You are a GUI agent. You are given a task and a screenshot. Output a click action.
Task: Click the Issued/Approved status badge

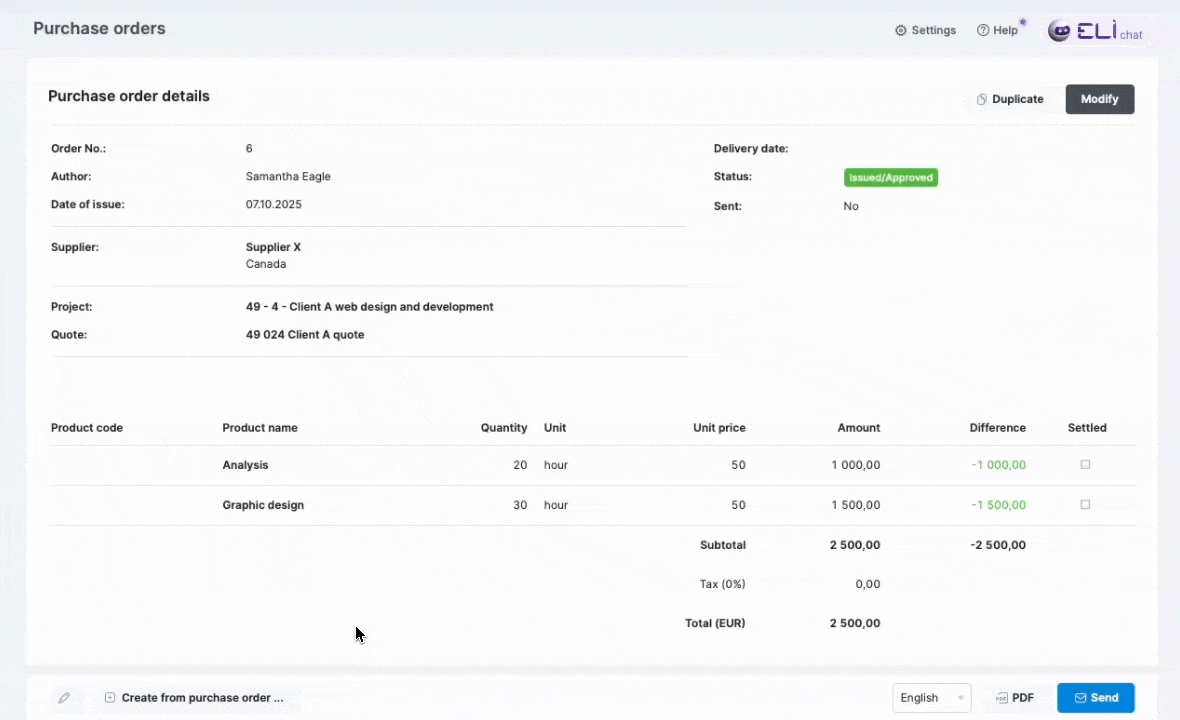pos(890,178)
